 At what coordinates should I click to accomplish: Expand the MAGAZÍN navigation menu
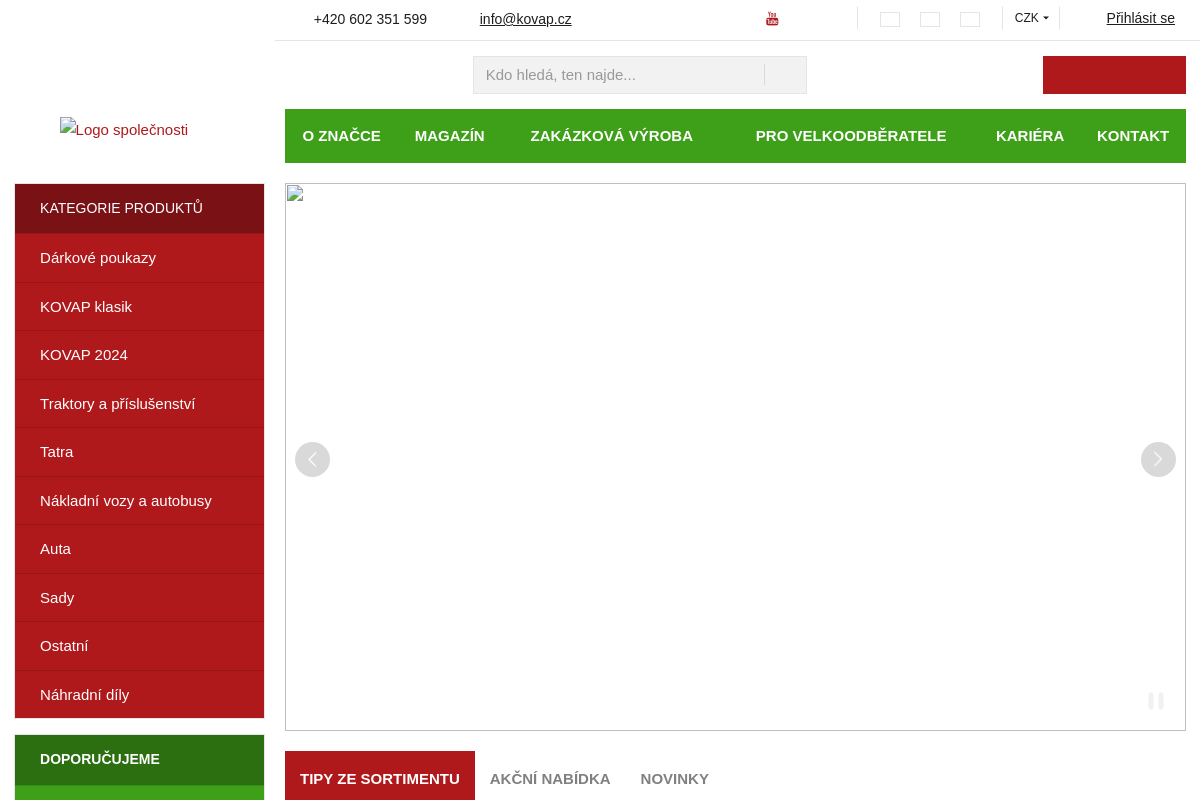click(450, 136)
